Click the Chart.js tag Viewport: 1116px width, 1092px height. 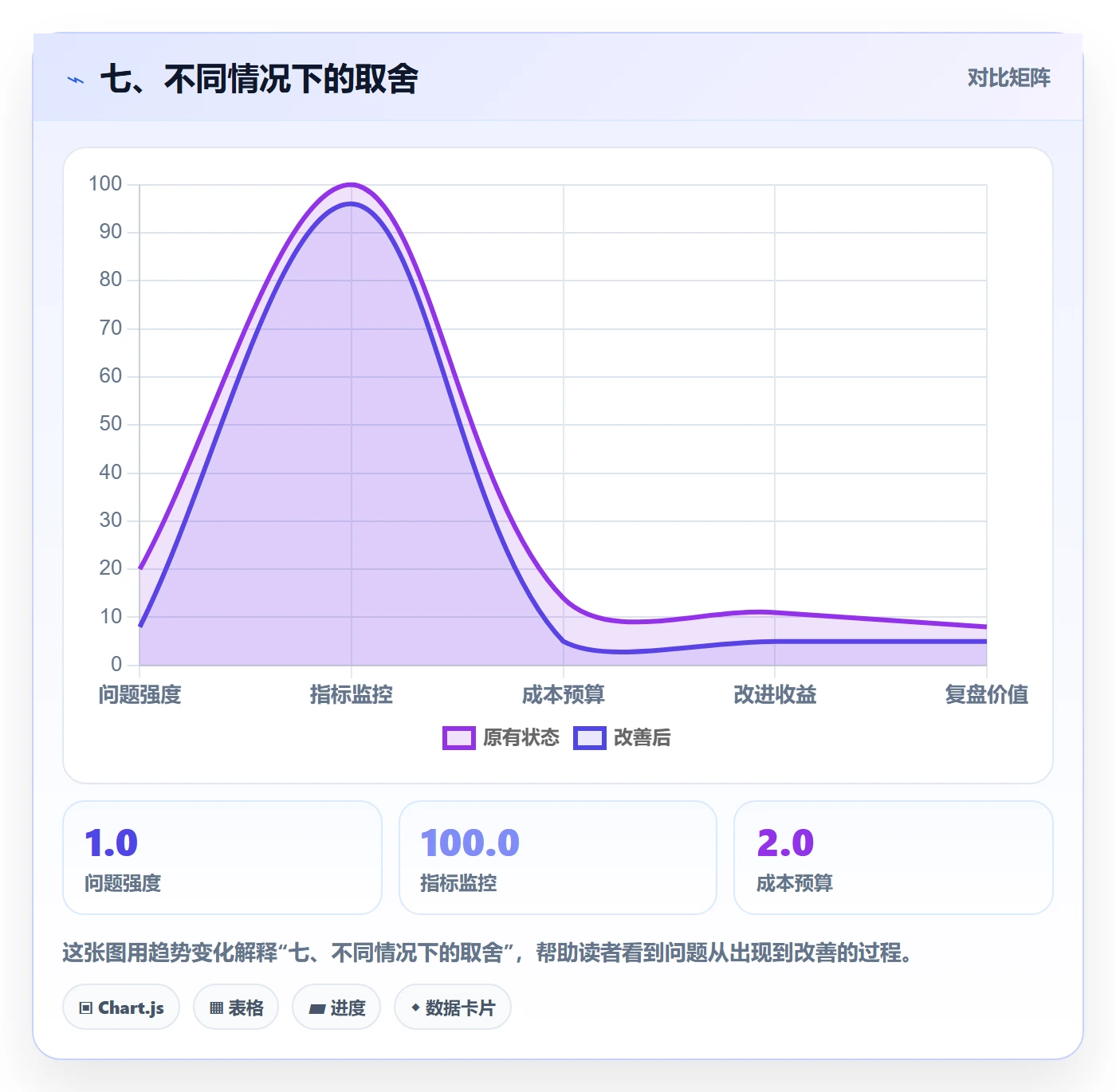pyautogui.click(x=121, y=1008)
